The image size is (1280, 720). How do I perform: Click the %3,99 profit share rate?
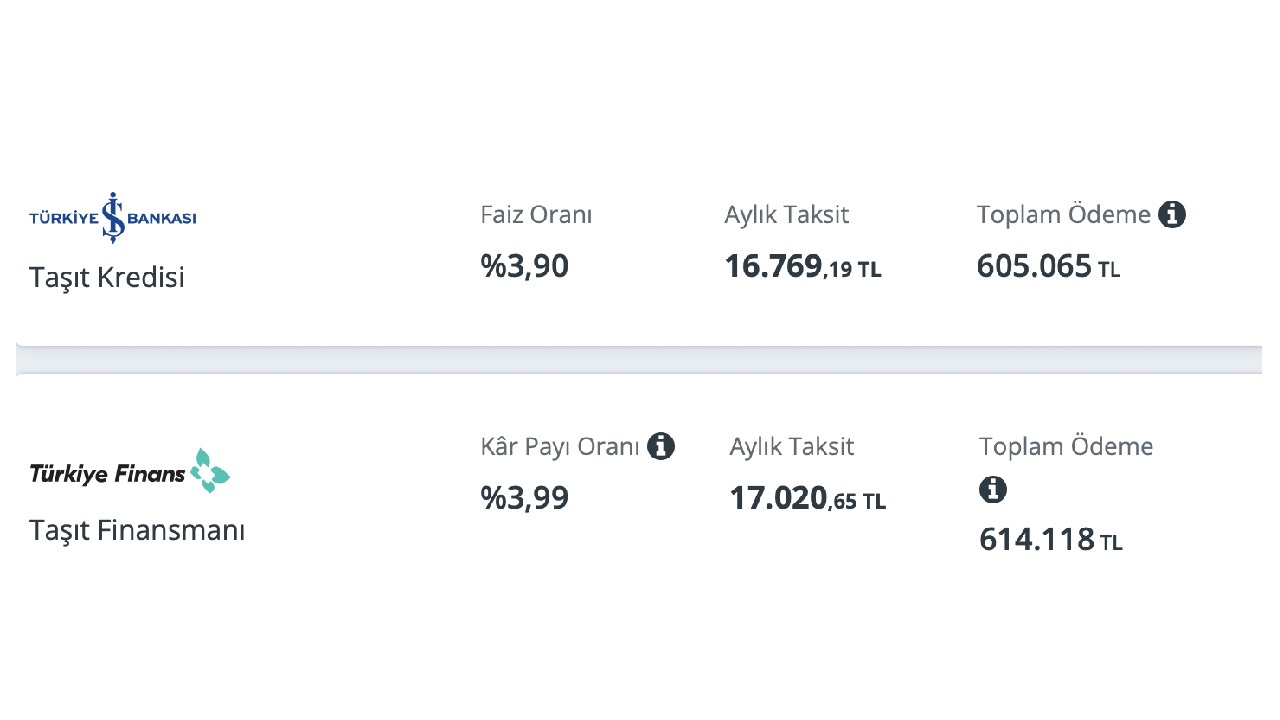coord(525,498)
